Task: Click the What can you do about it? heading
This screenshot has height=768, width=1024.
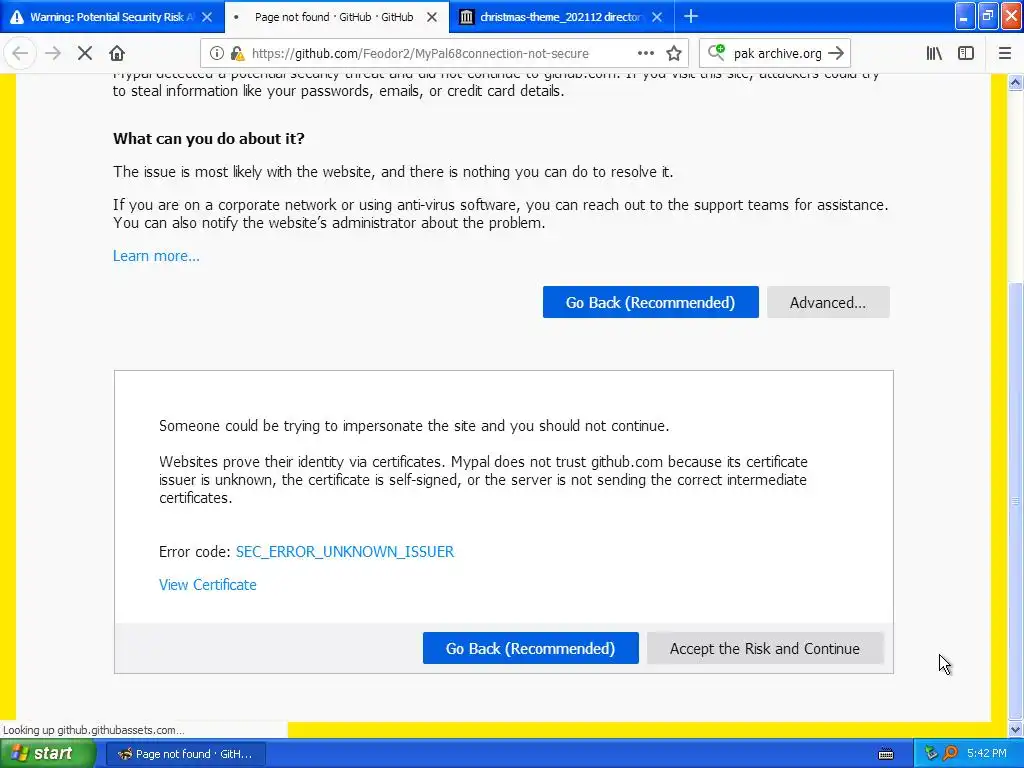Action: tap(209, 138)
